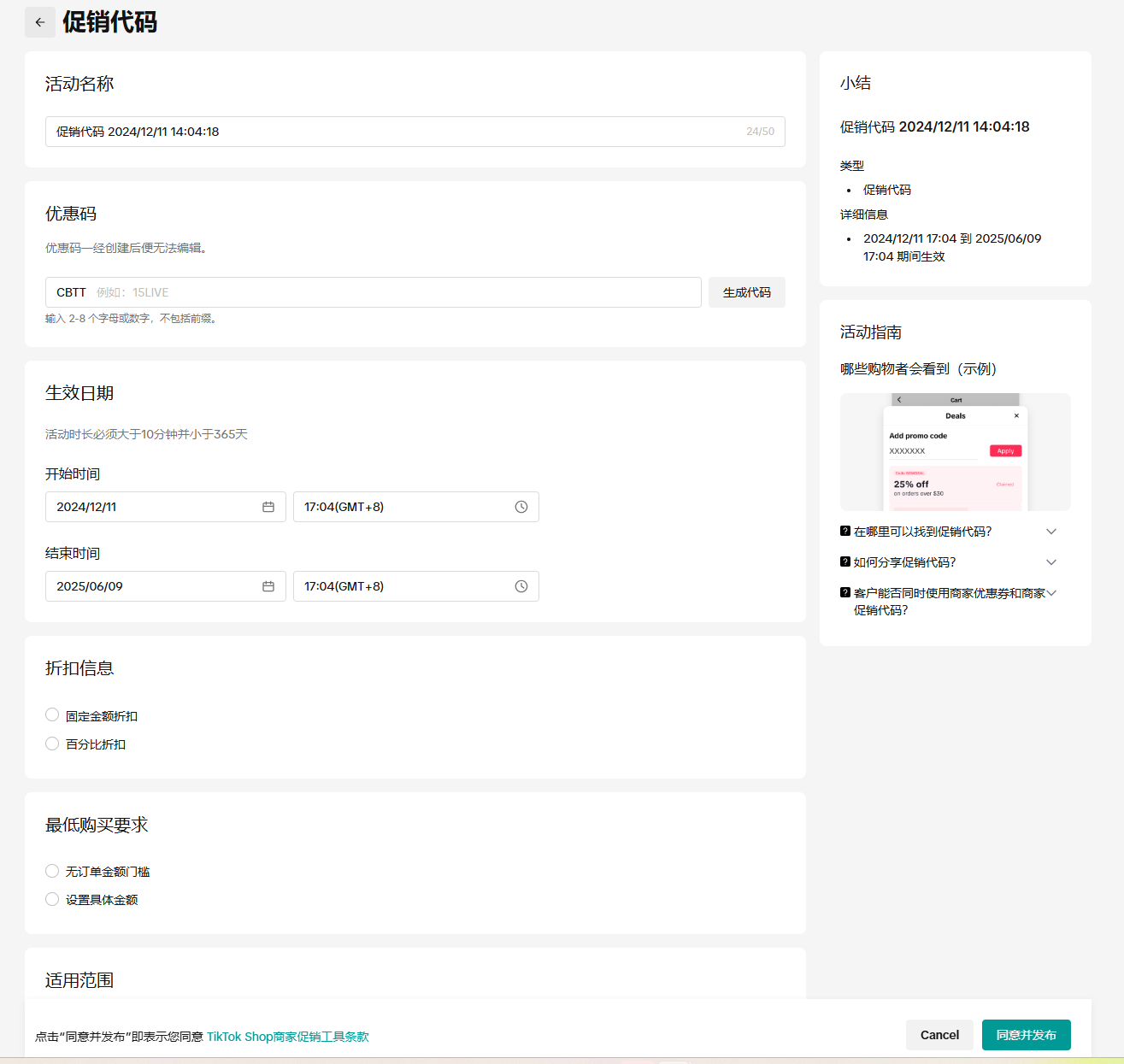Expand 在哪里可以找到促销代码 chevron
Viewport: 1124px width, 1064px height.
(x=1051, y=532)
